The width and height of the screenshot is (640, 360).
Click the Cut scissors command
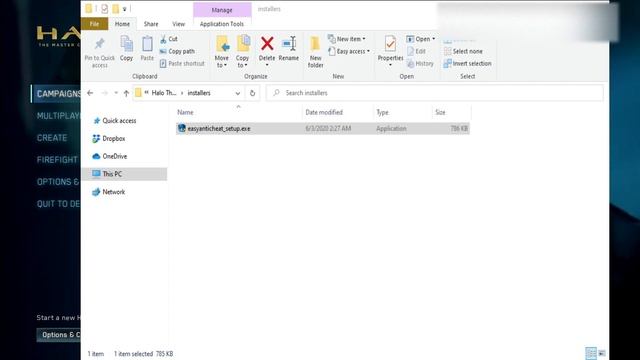[169, 39]
